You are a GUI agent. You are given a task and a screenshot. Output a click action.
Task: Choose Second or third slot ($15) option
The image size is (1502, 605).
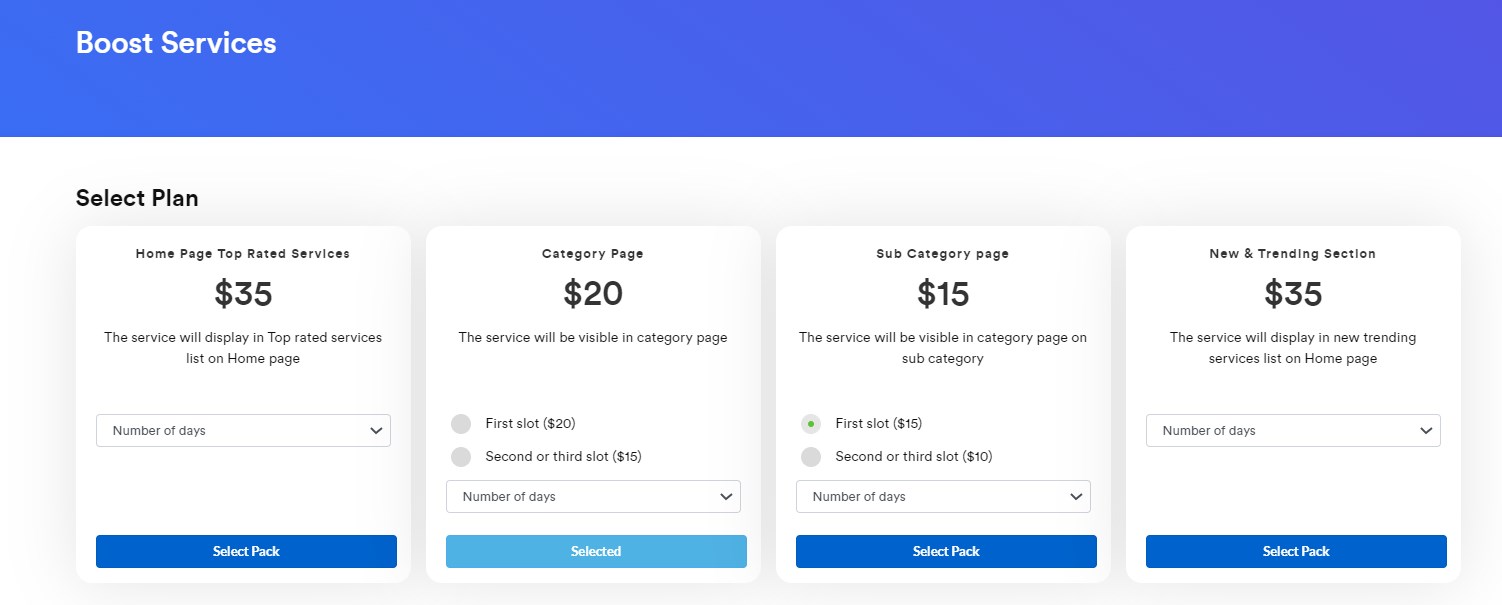tap(461, 457)
